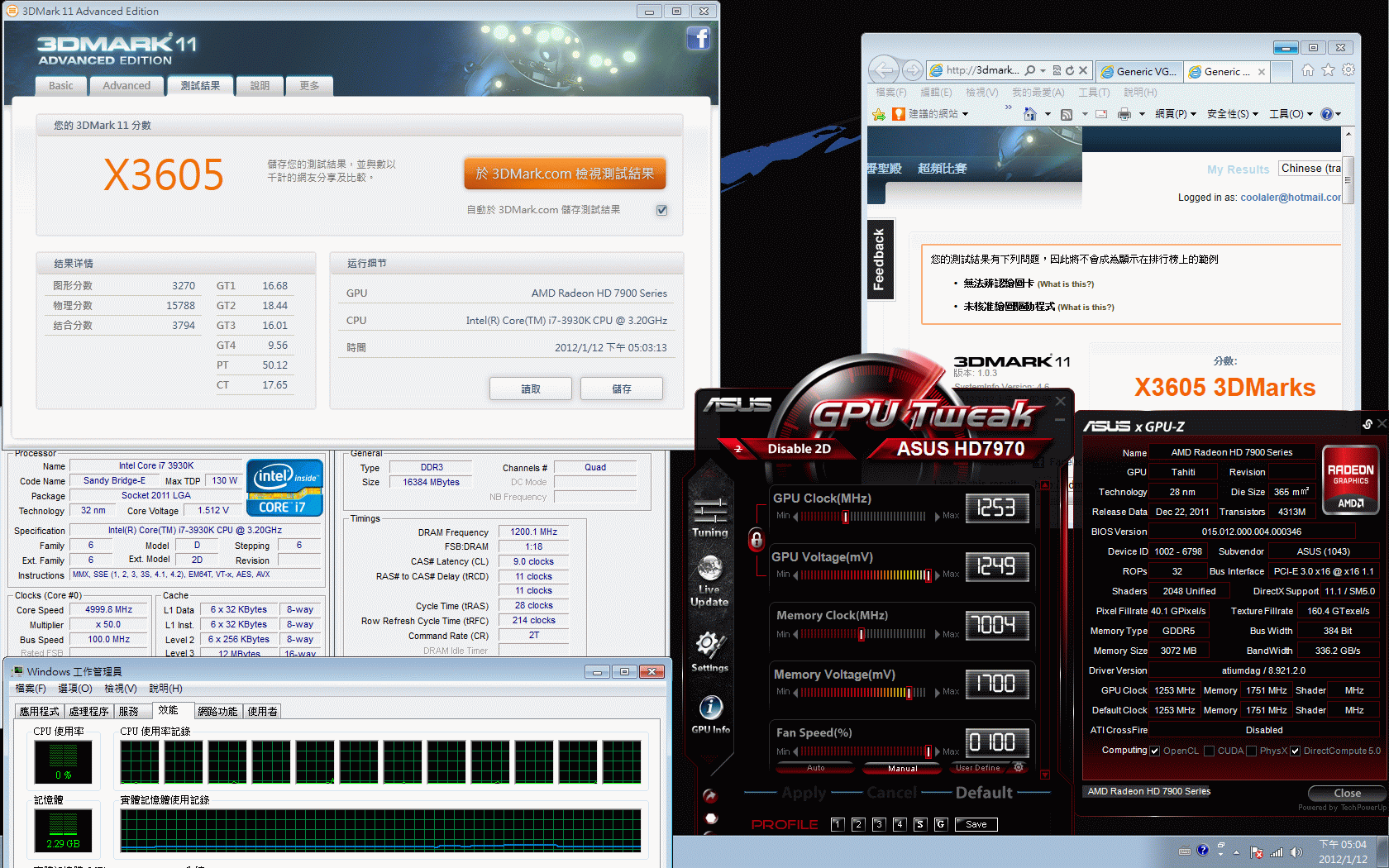Click the print icon in IE toolbar
Viewport: 1389px width, 868px height.
(1124, 114)
